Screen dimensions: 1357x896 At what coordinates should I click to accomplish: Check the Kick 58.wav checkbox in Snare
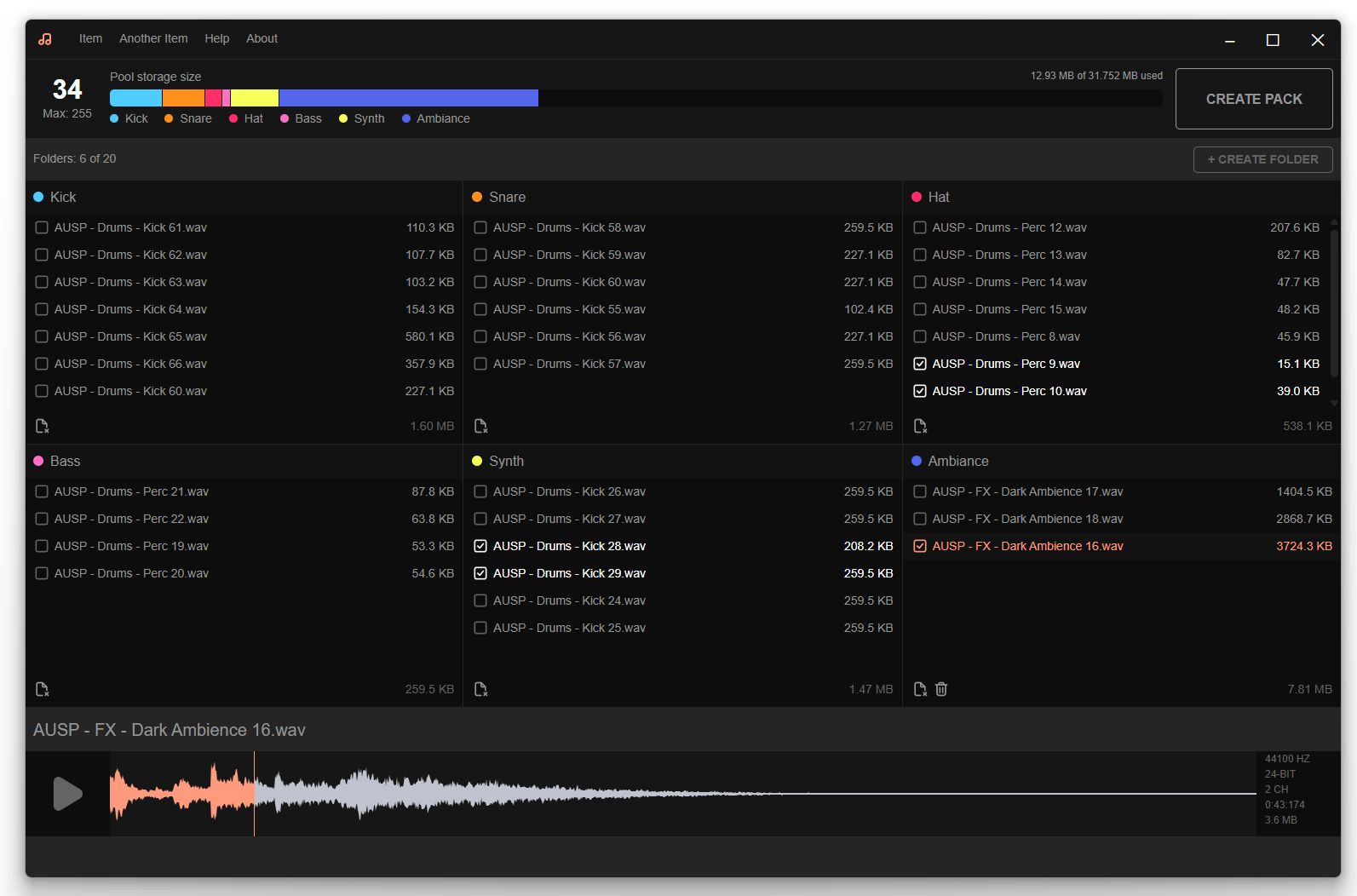click(480, 227)
